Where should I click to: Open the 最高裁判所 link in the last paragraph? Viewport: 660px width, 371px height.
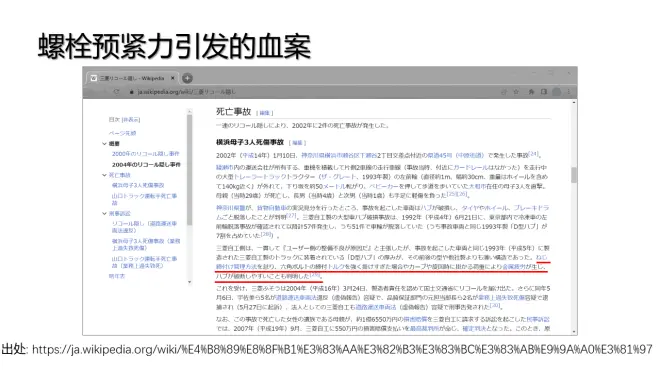point(424,328)
